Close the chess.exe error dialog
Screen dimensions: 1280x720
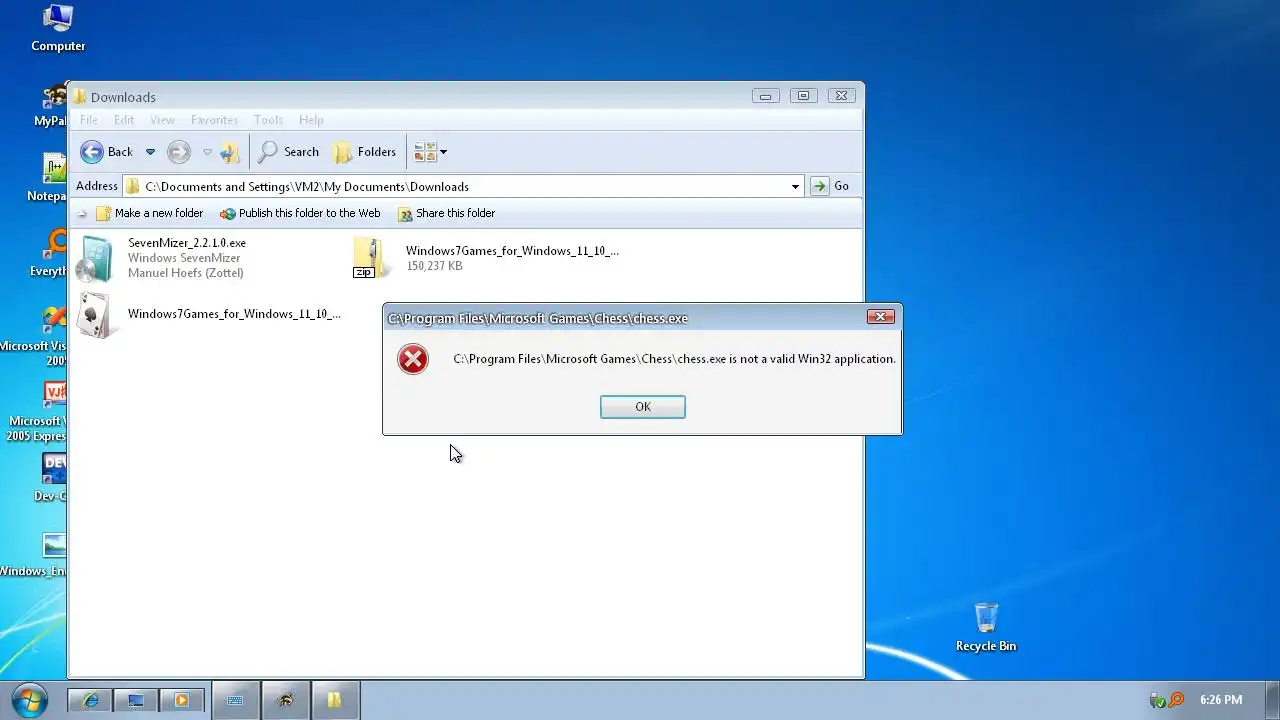(880, 317)
